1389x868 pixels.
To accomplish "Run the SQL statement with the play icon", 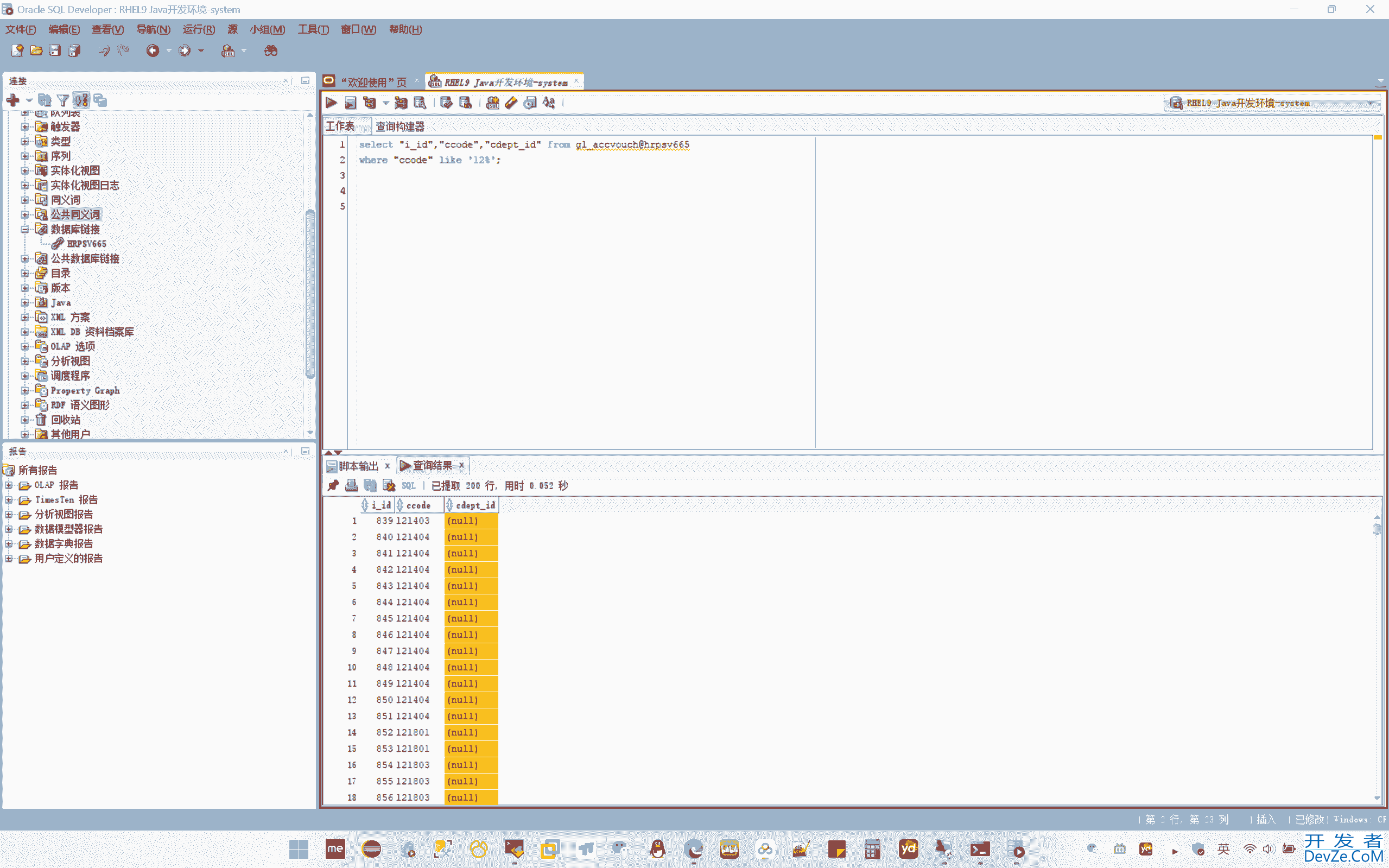I will tap(331, 103).
